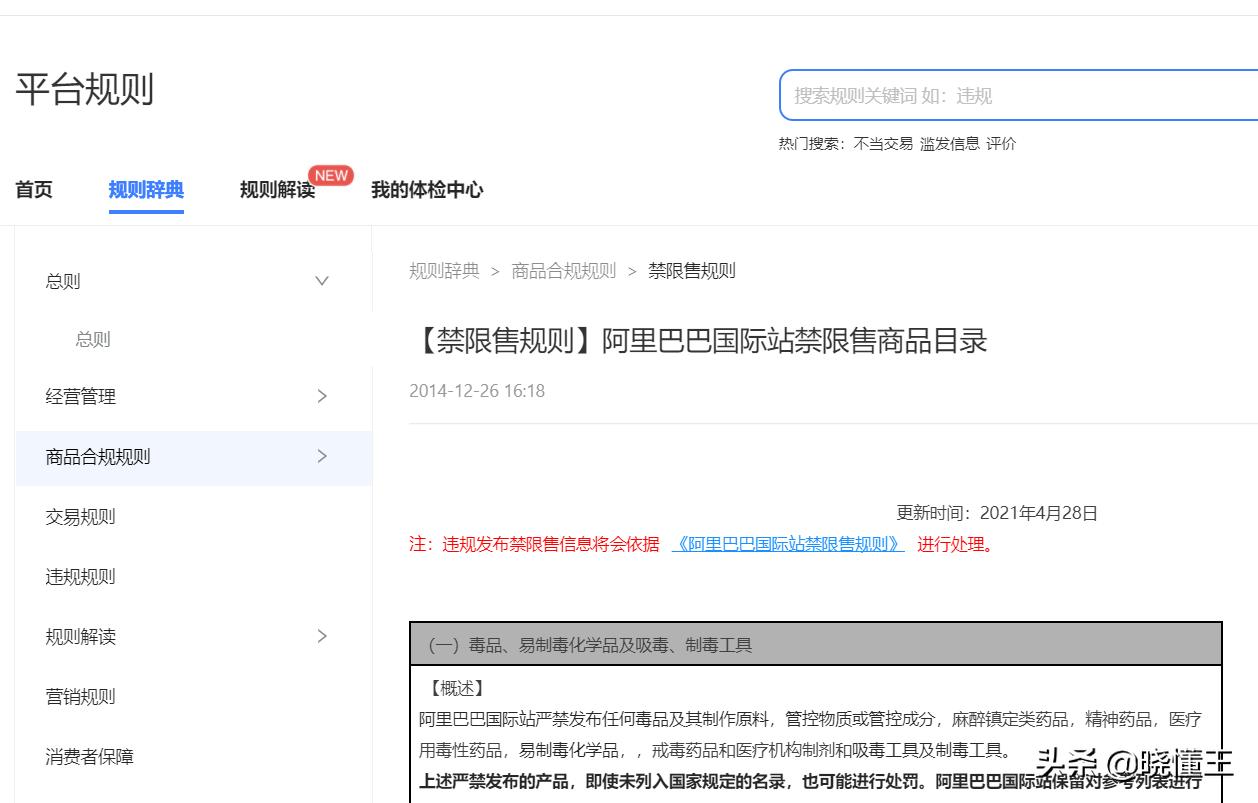
Task: Open 我的体检中心
Action: [x=424, y=190]
